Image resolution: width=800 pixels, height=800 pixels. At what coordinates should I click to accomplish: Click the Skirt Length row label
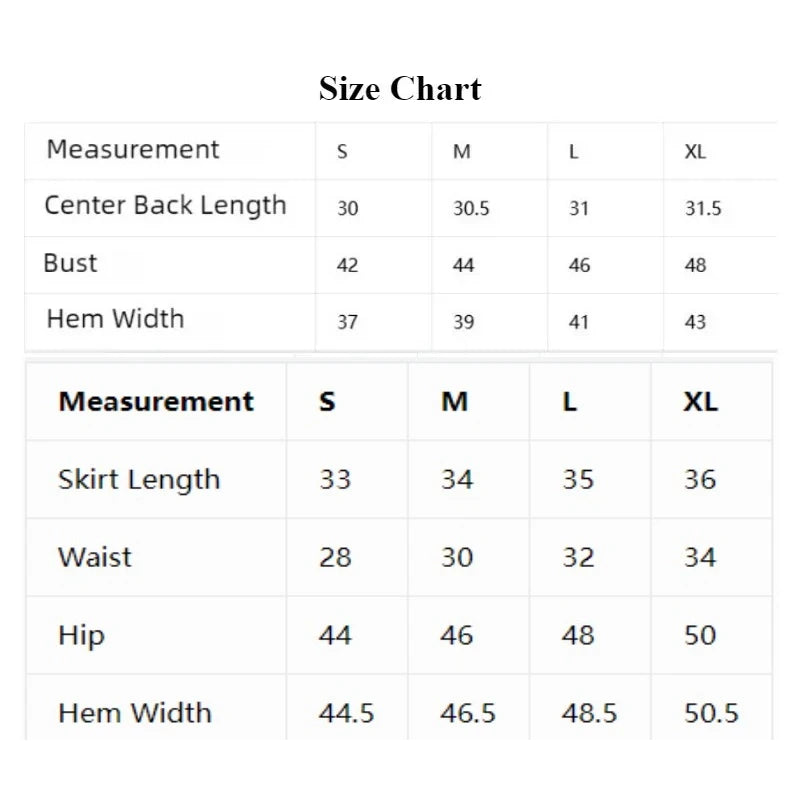point(139,480)
